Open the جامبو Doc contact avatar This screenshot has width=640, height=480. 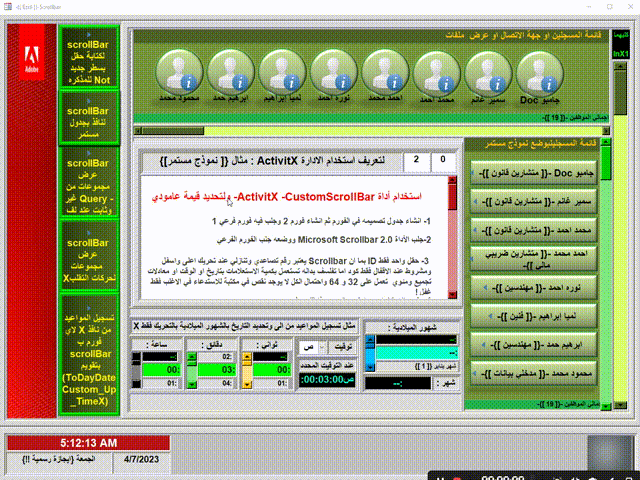tap(540, 73)
